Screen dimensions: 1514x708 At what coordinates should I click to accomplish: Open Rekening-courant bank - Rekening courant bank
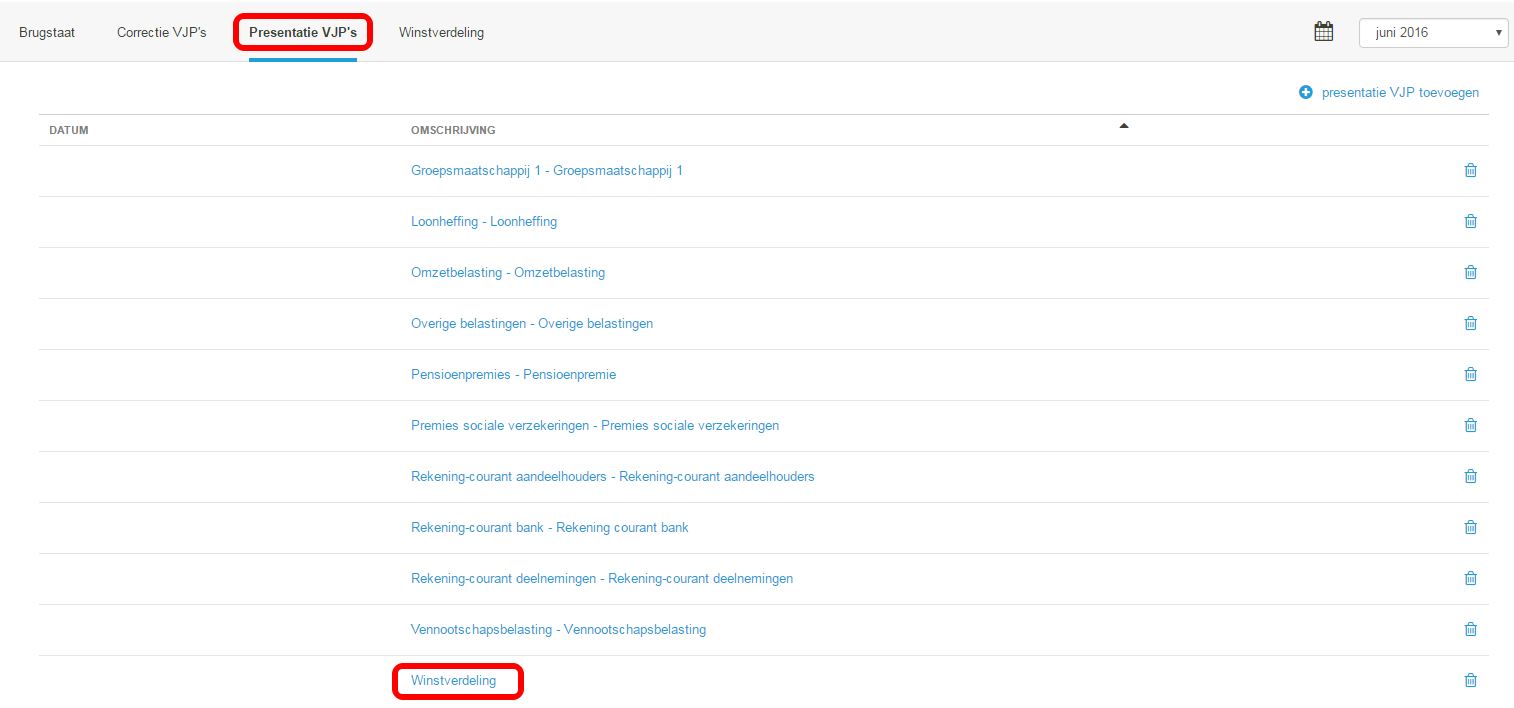coord(550,527)
